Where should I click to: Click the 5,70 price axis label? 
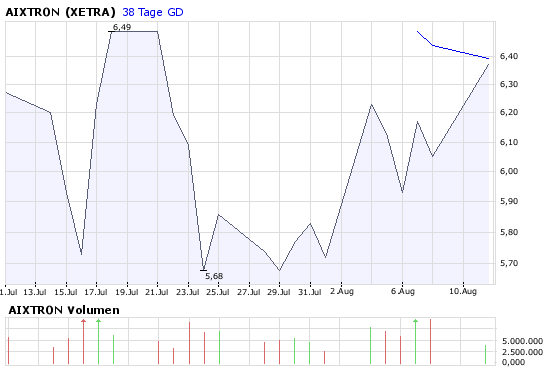pos(509,263)
